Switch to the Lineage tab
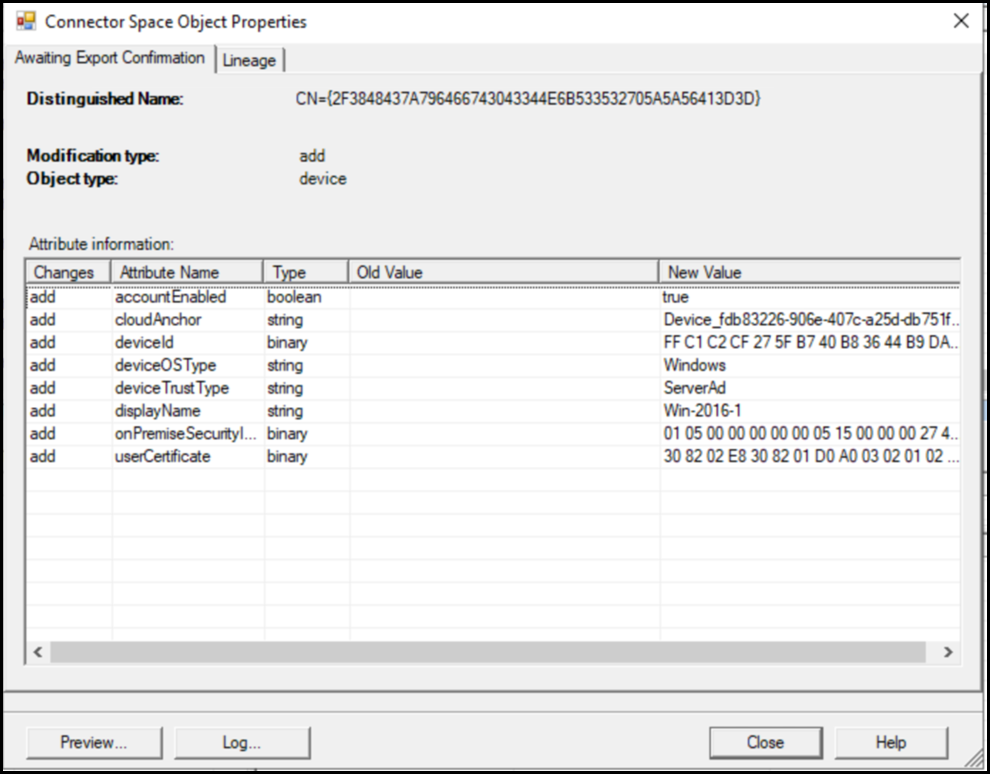 point(249,60)
